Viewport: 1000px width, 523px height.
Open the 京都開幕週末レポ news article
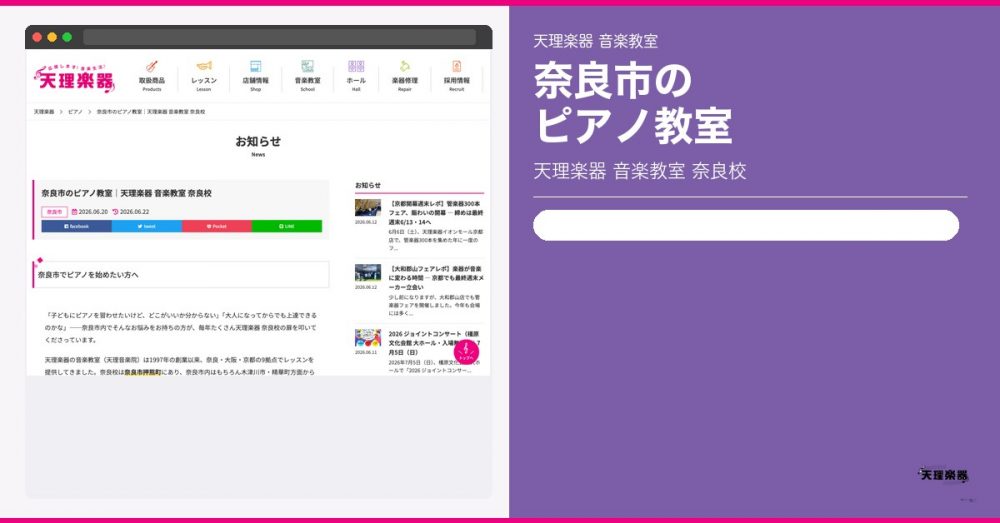[x=436, y=212]
